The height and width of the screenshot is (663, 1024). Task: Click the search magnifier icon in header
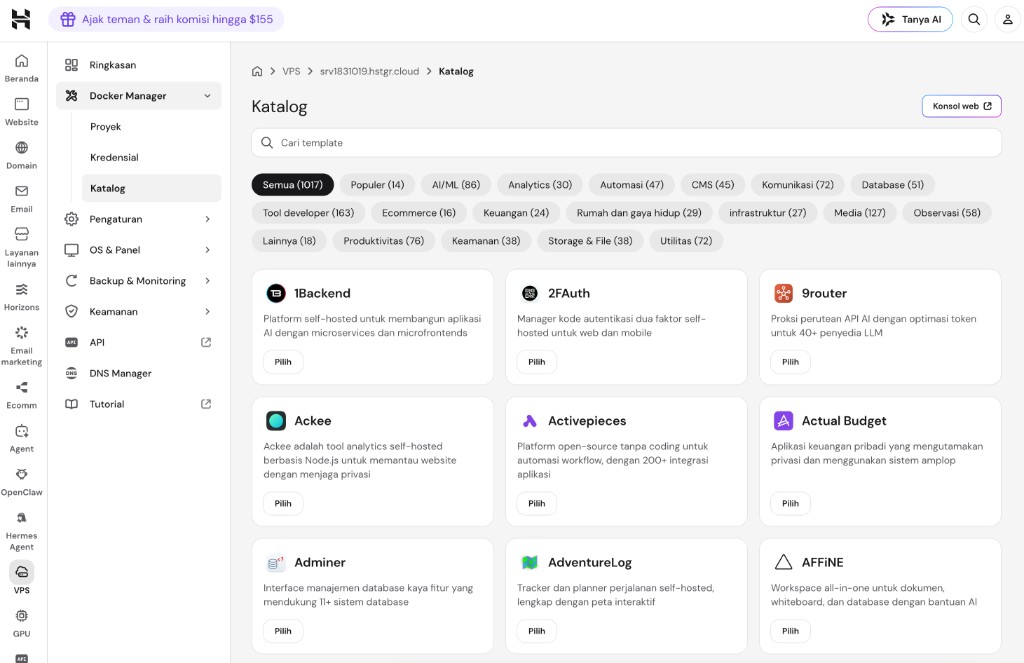pyautogui.click(x=974, y=19)
